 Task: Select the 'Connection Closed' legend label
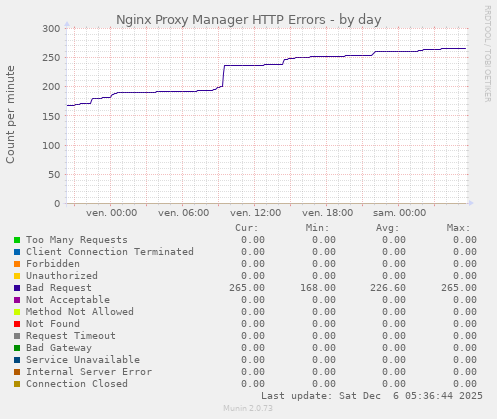[x=77, y=384]
